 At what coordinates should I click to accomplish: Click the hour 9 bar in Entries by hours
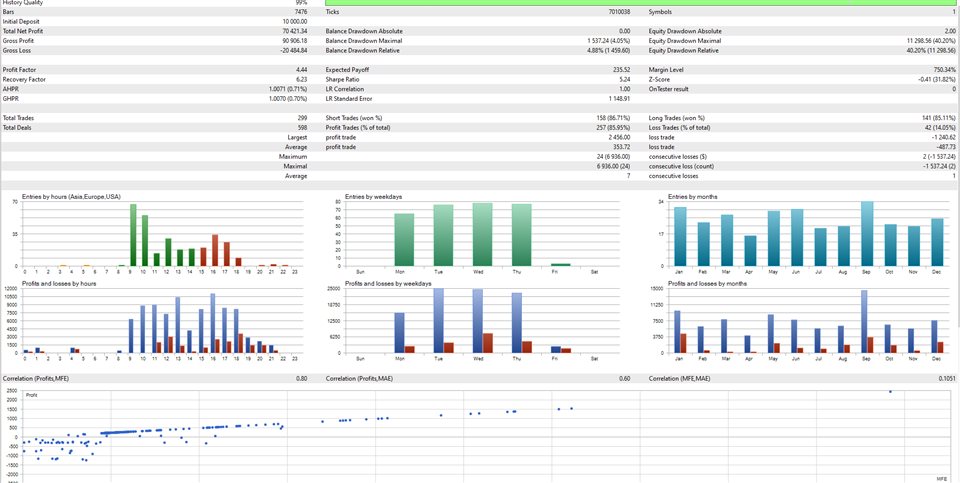[133, 234]
